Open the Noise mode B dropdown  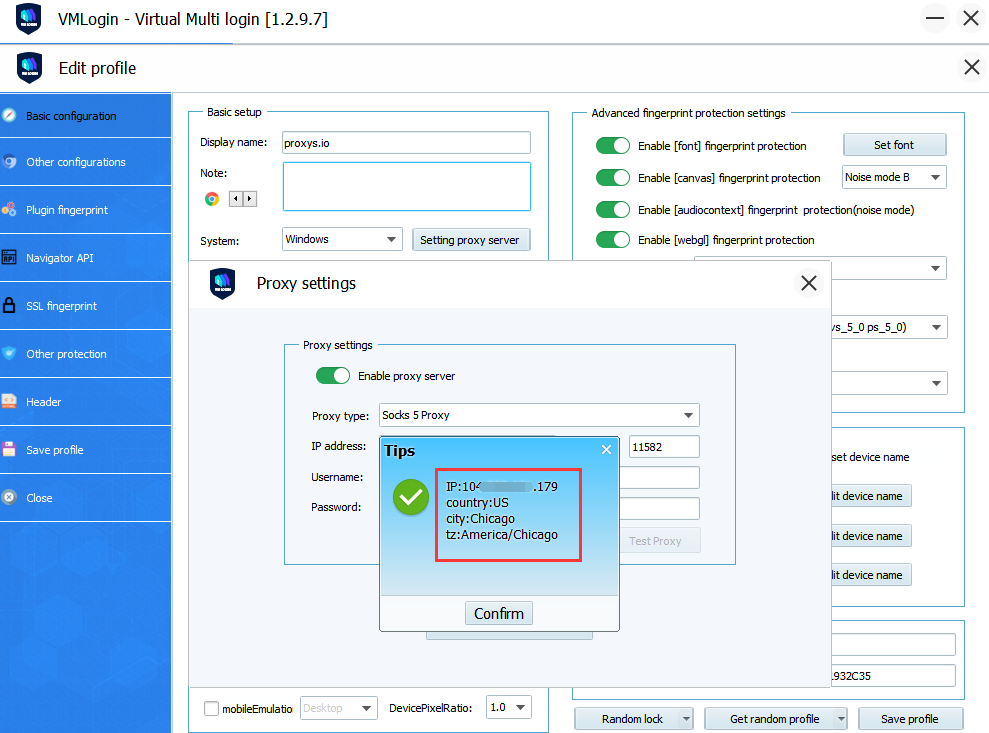pyautogui.click(x=894, y=178)
